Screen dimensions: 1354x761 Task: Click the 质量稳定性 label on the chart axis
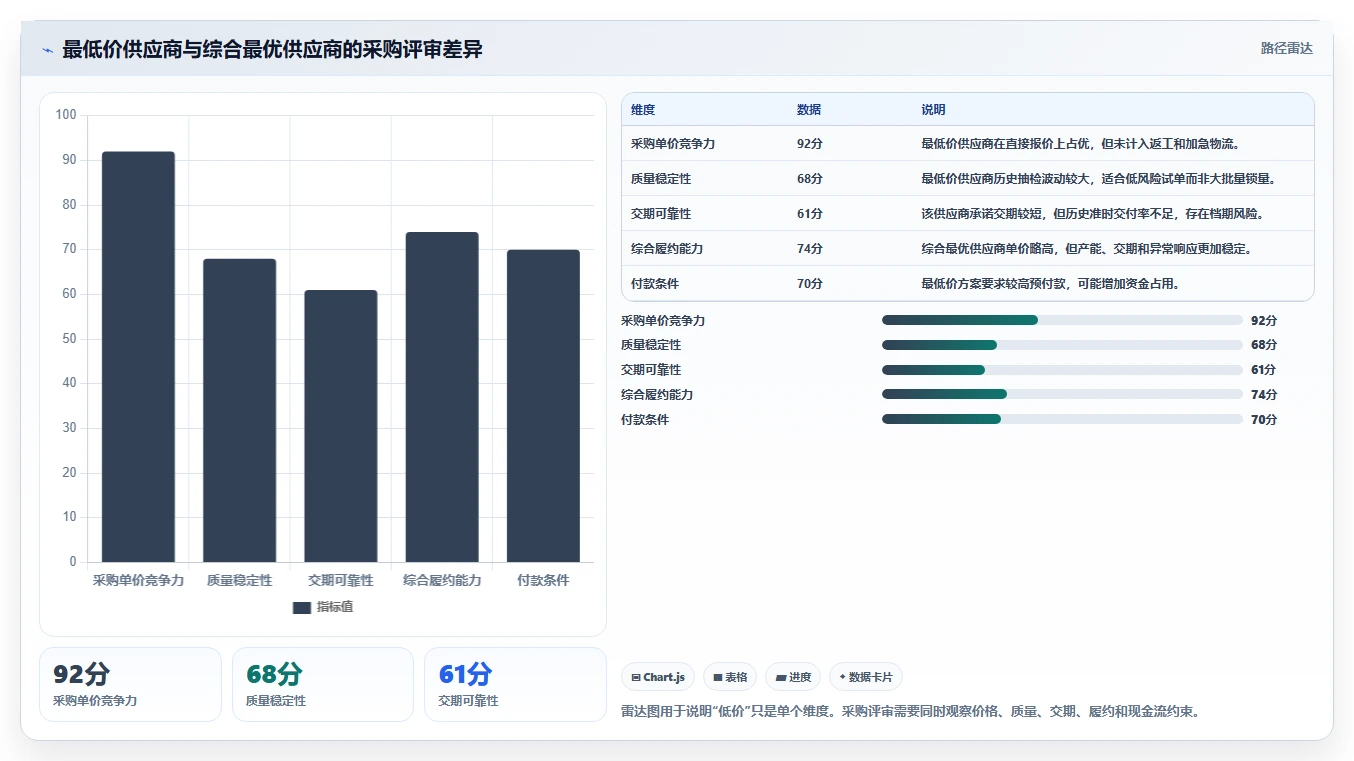point(239,580)
